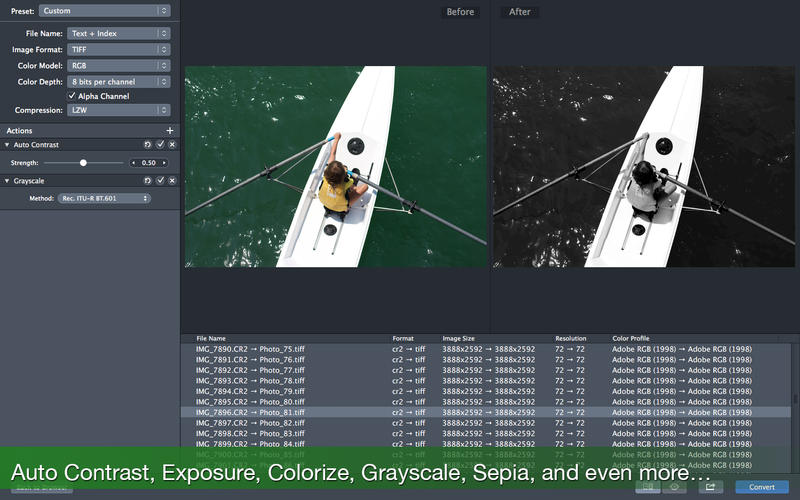Click the eye preview icon at bottom
800x500 pixels.
pos(676,487)
